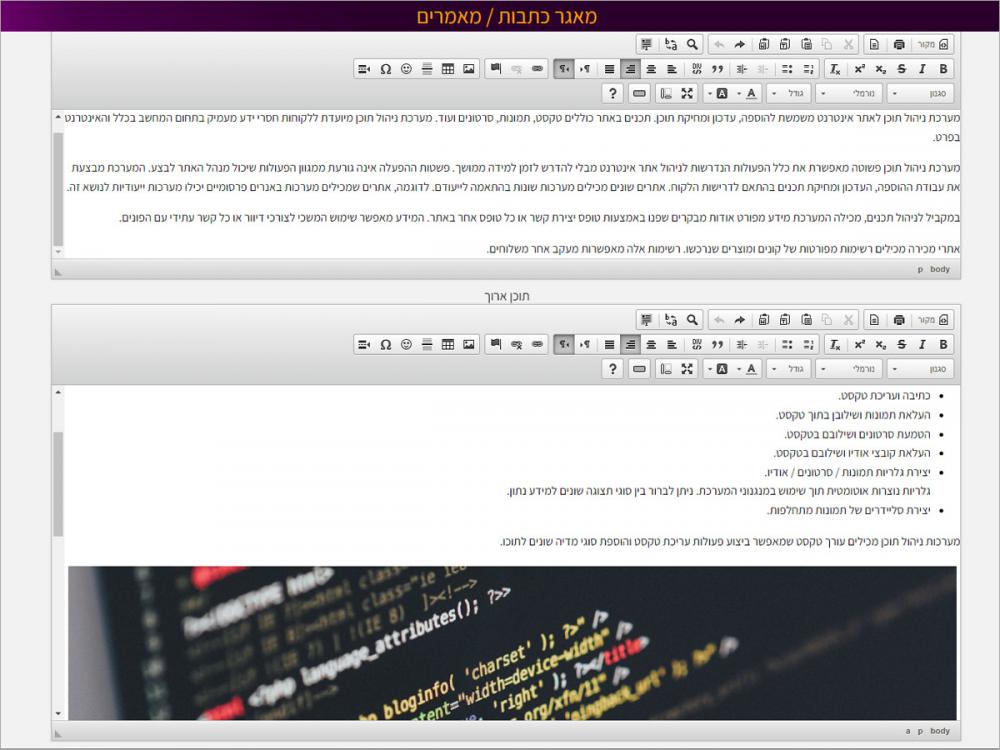Insert a link in the upper editor

537,69
